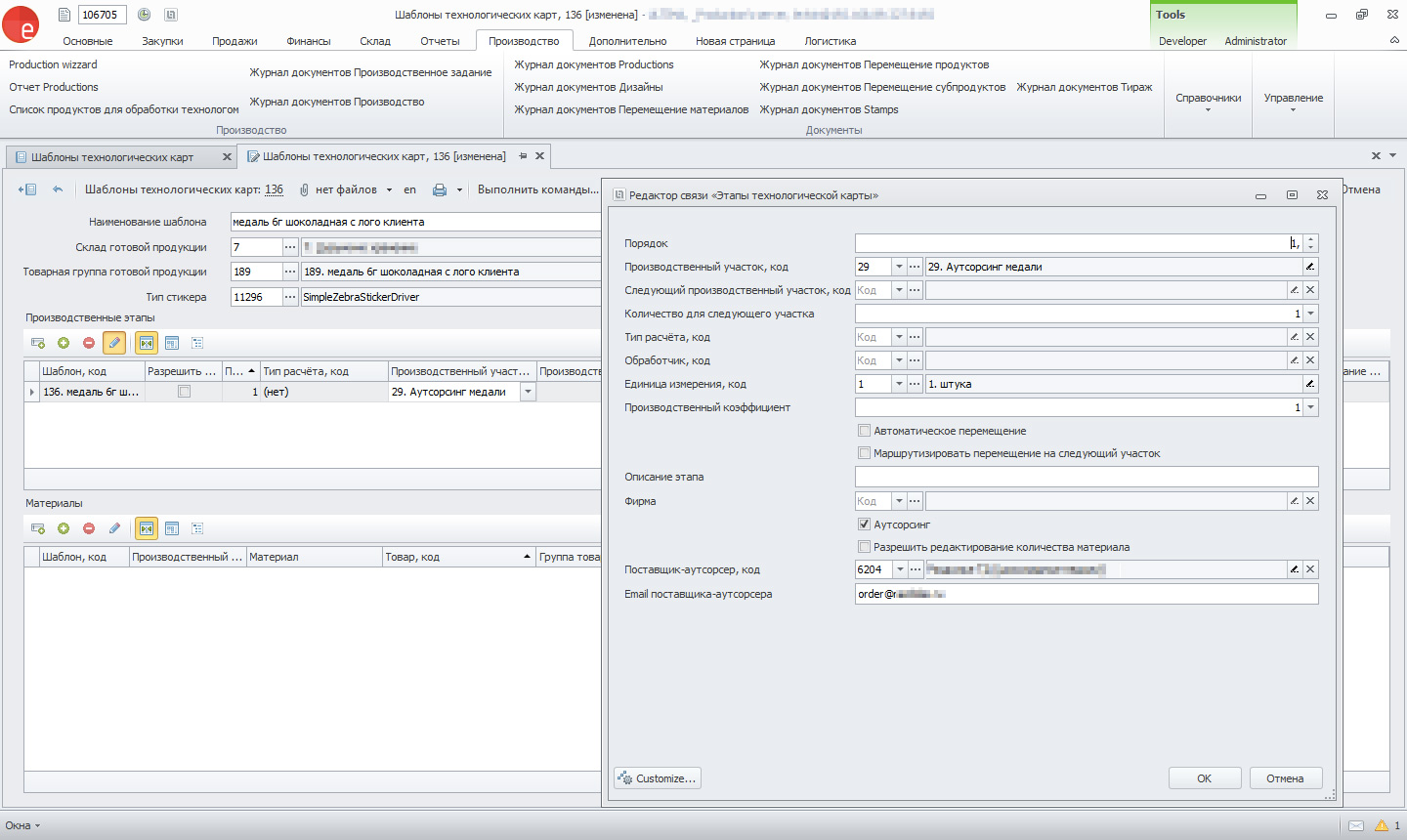Click the mail envelope icon in status bar
The image size is (1407, 840).
pyautogui.click(x=1356, y=825)
